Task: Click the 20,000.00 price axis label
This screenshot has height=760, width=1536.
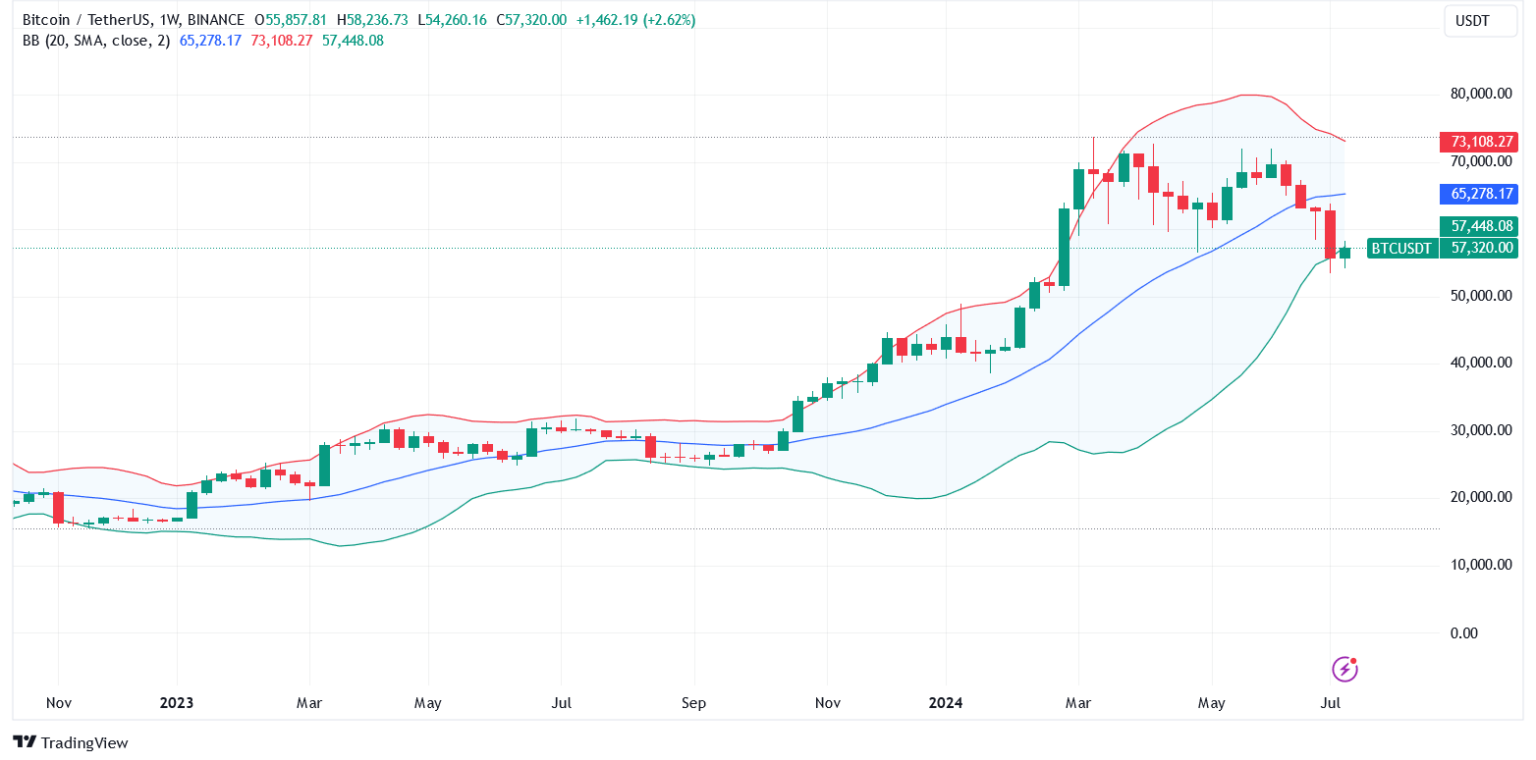Action: [1479, 498]
